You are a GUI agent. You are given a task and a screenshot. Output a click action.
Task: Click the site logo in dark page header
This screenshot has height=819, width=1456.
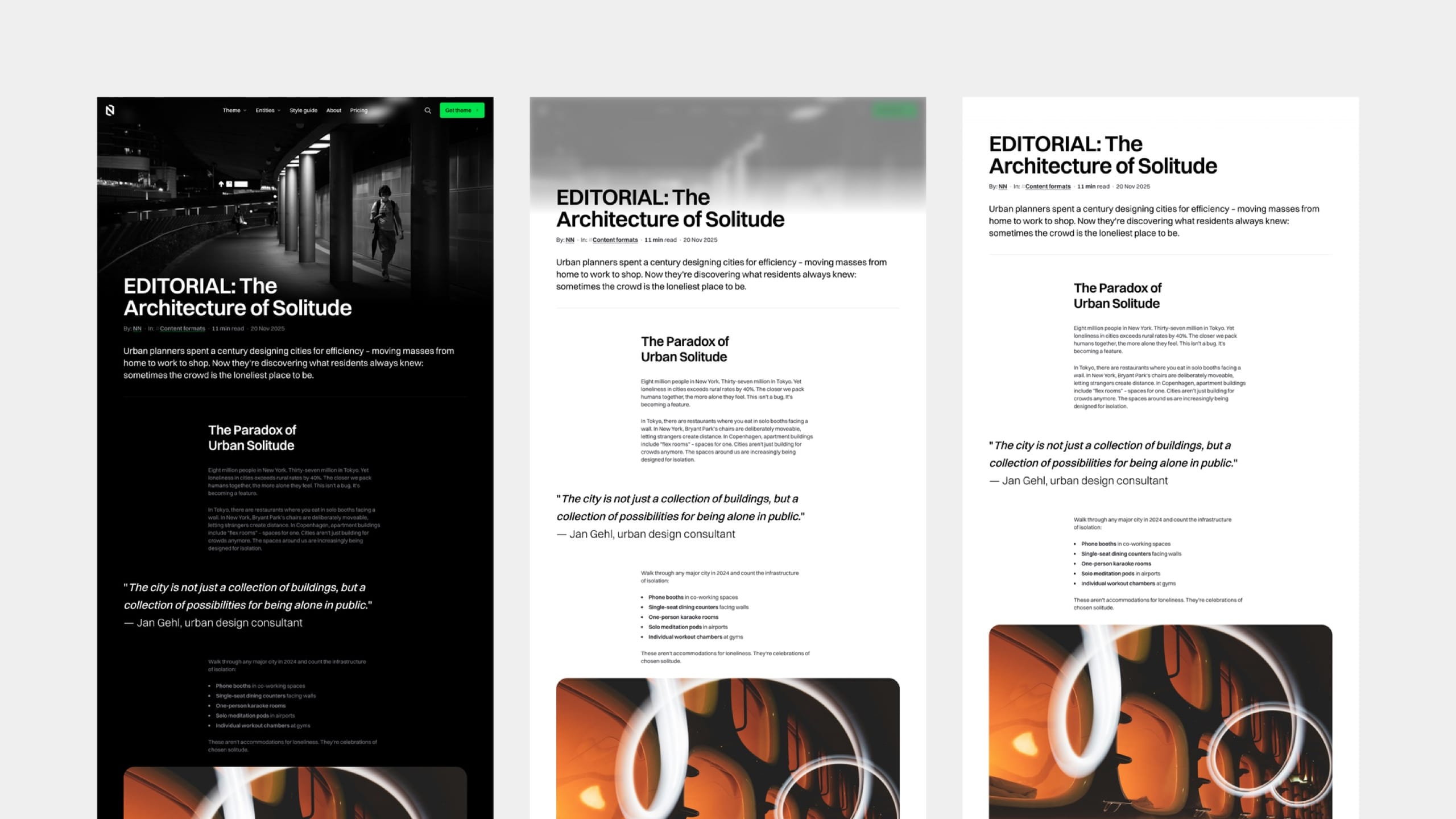(x=110, y=110)
